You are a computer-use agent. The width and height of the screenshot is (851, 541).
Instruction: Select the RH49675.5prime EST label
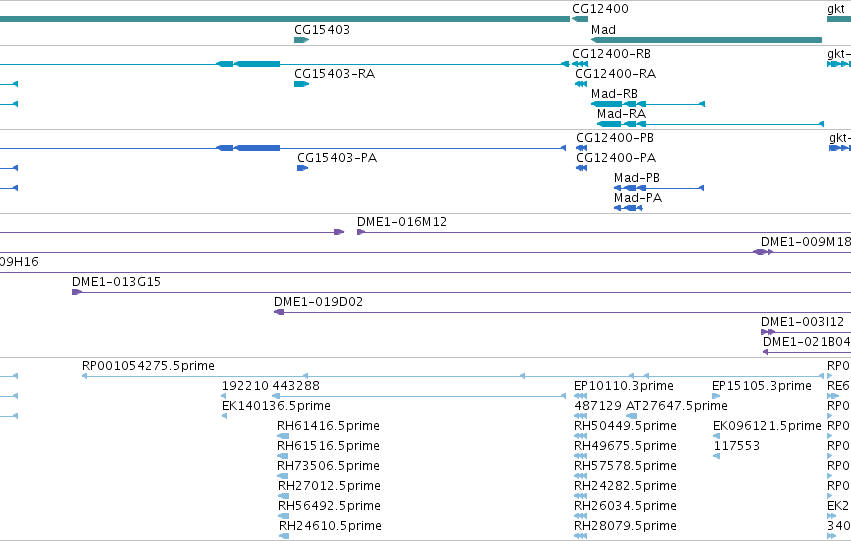(625, 446)
